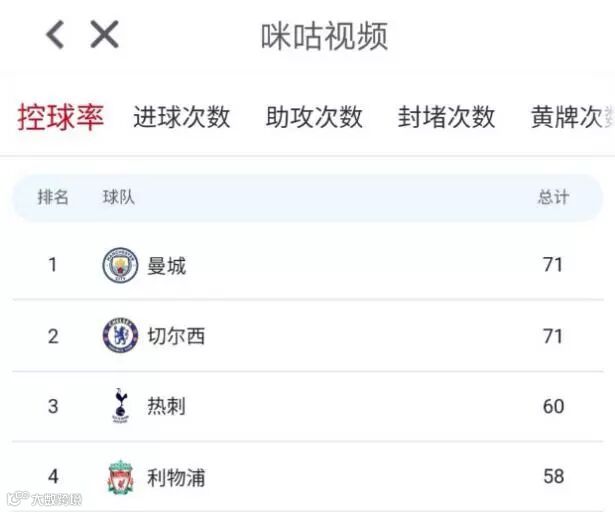
Task: Click the Tottenham cockerel logo icon
Action: (120, 406)
